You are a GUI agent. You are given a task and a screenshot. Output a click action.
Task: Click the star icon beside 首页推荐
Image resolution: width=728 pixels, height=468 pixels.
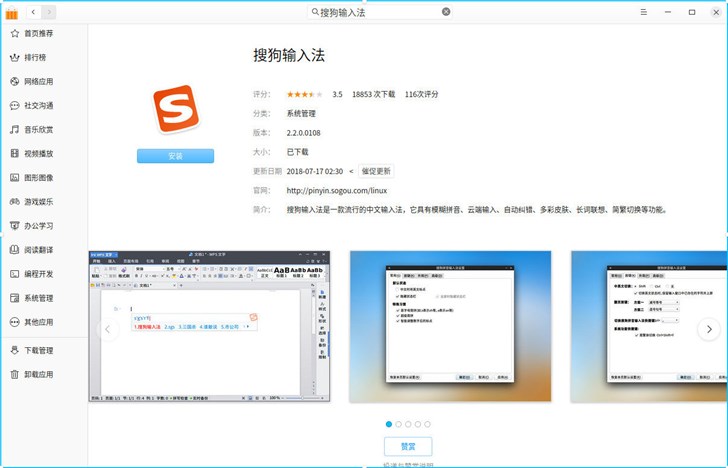[x=15, y=33]
